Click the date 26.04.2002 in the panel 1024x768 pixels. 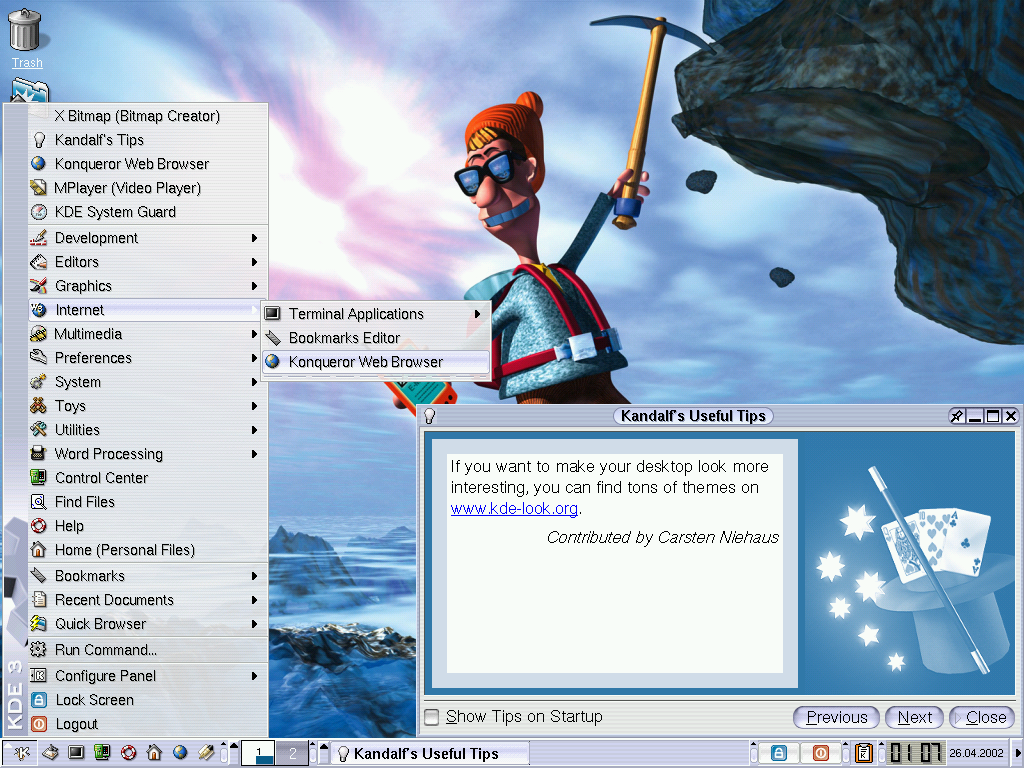click(x=976, y=753)
